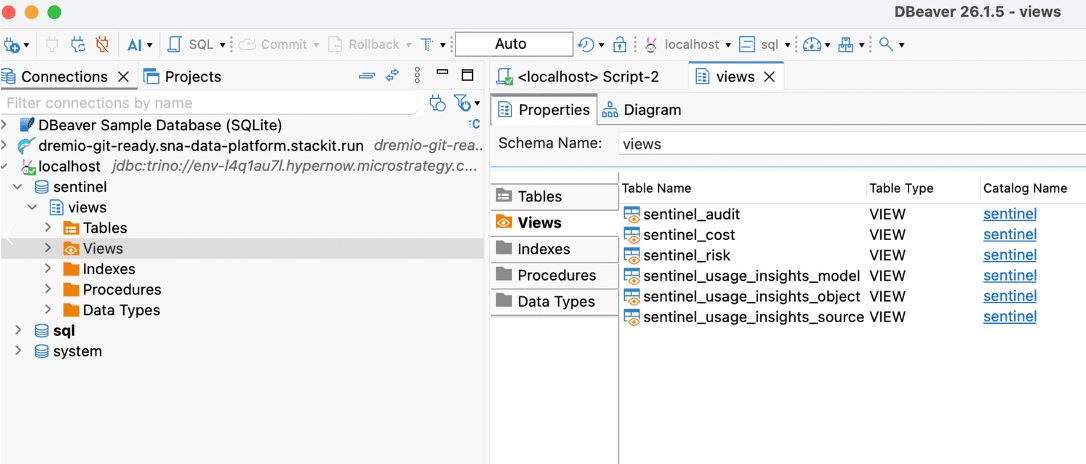Click sentinel catalog link in sentinel_risk row
Image resolution: width=1086 pixels, height=464 pixels.
[x=1010, y=256]
